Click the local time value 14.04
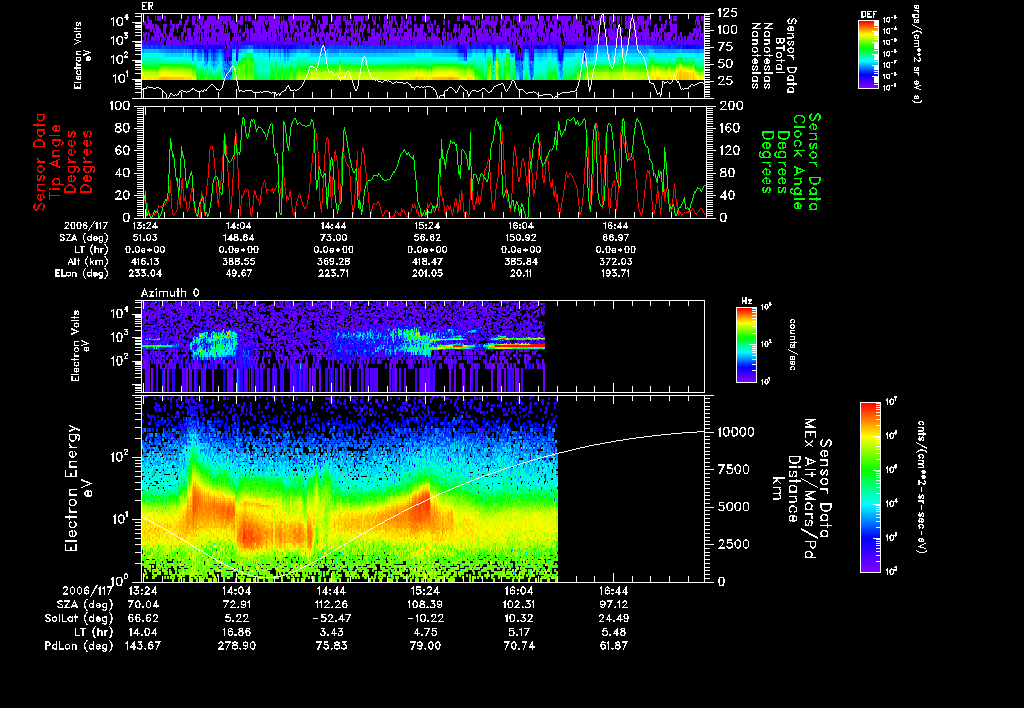1024x708 pixels. [143, 632]
